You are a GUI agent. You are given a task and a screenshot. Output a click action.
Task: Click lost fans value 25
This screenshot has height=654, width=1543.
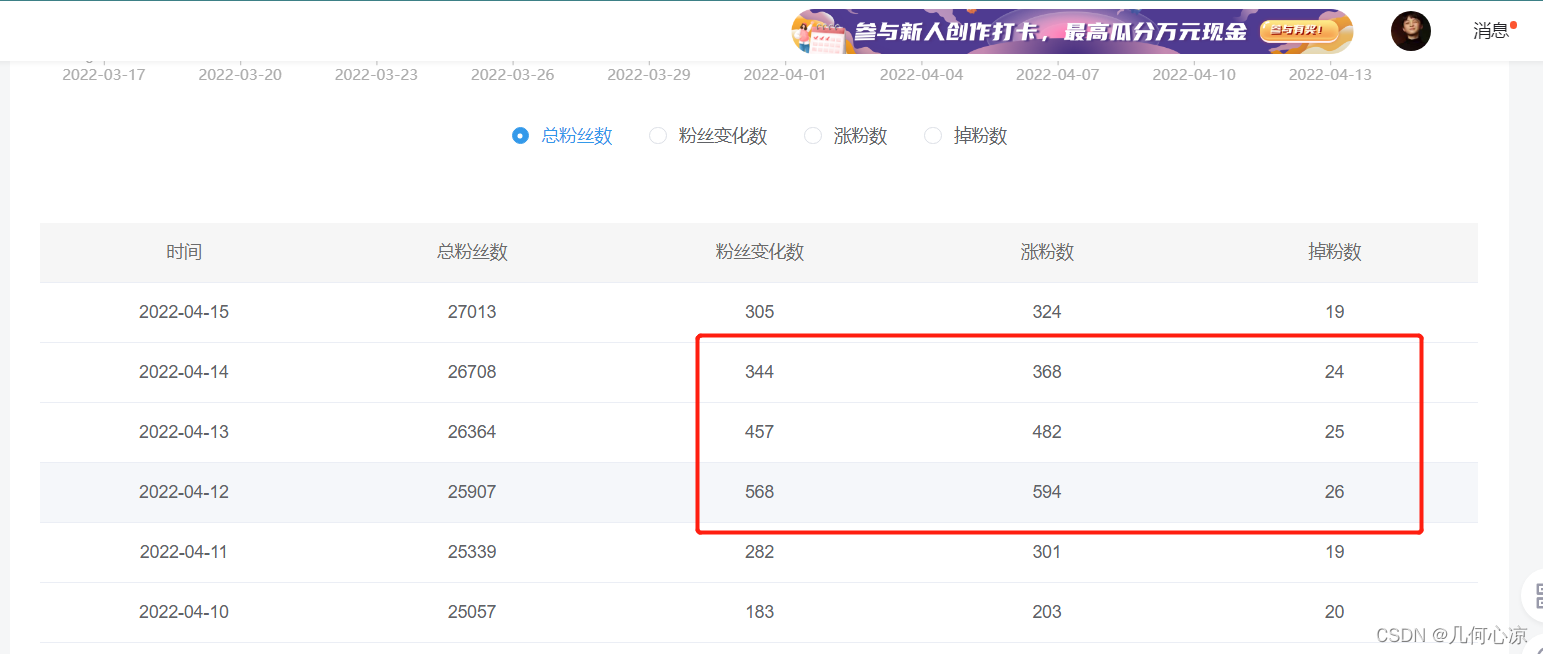(x=1335, y=432)
